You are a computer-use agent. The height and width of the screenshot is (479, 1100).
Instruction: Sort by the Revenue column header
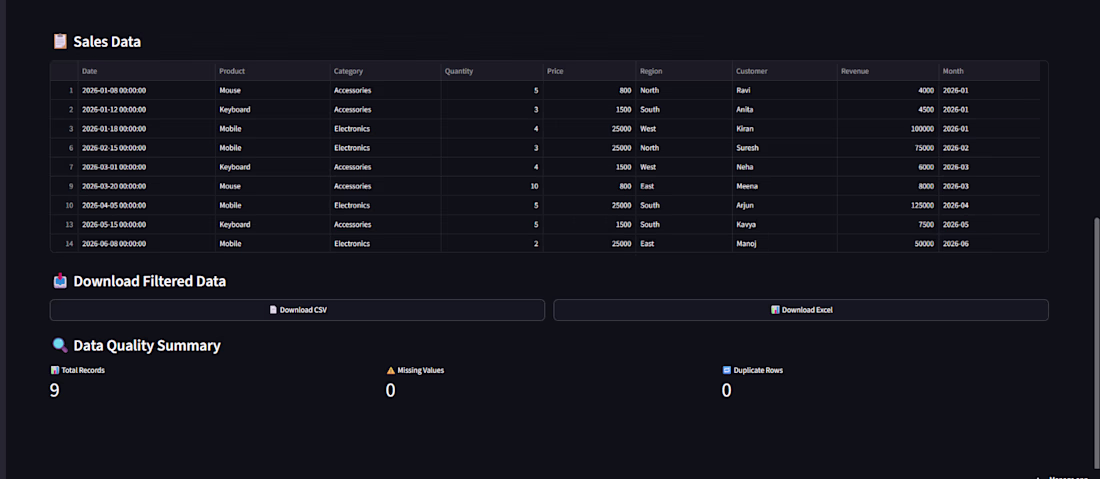click(x=887, y=71)
